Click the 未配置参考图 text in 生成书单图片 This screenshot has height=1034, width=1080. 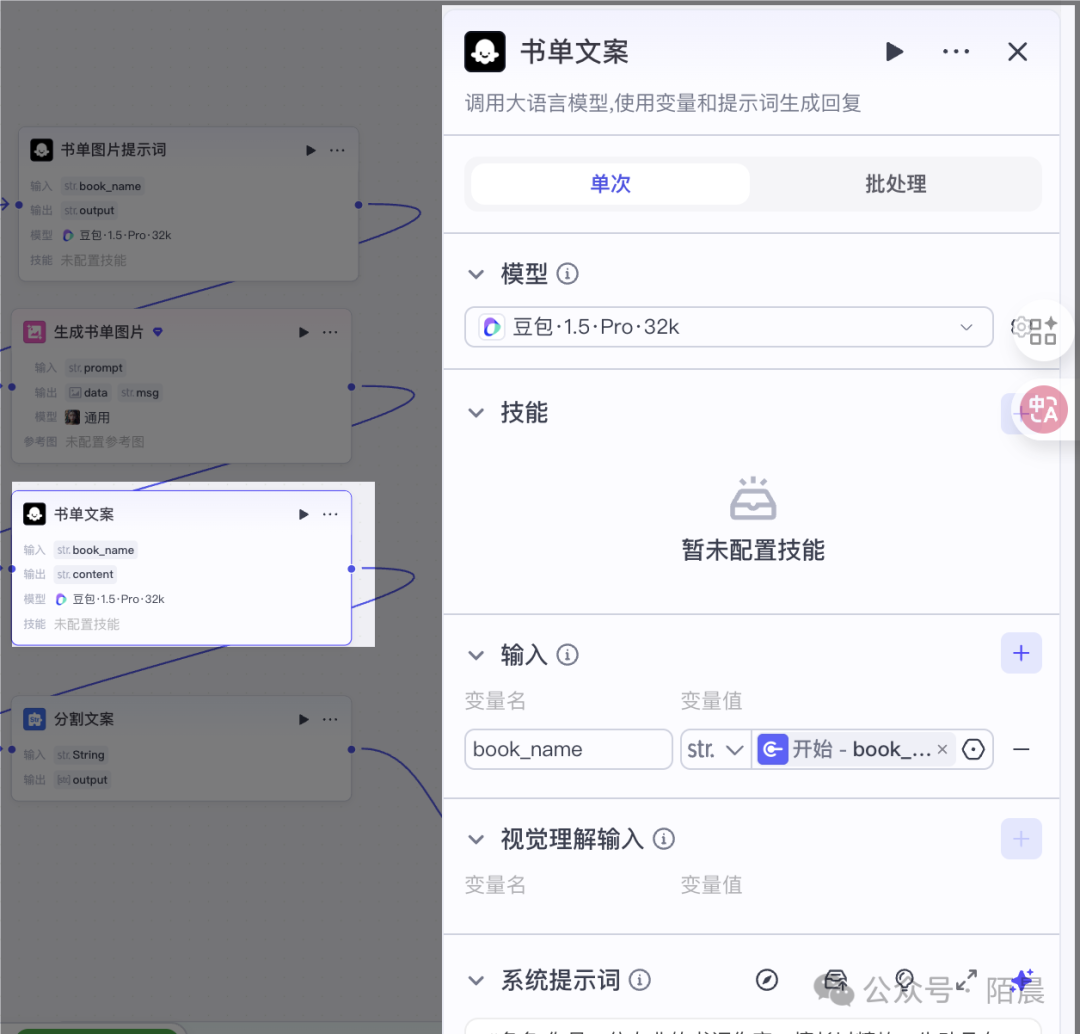[x=105, y=442]
